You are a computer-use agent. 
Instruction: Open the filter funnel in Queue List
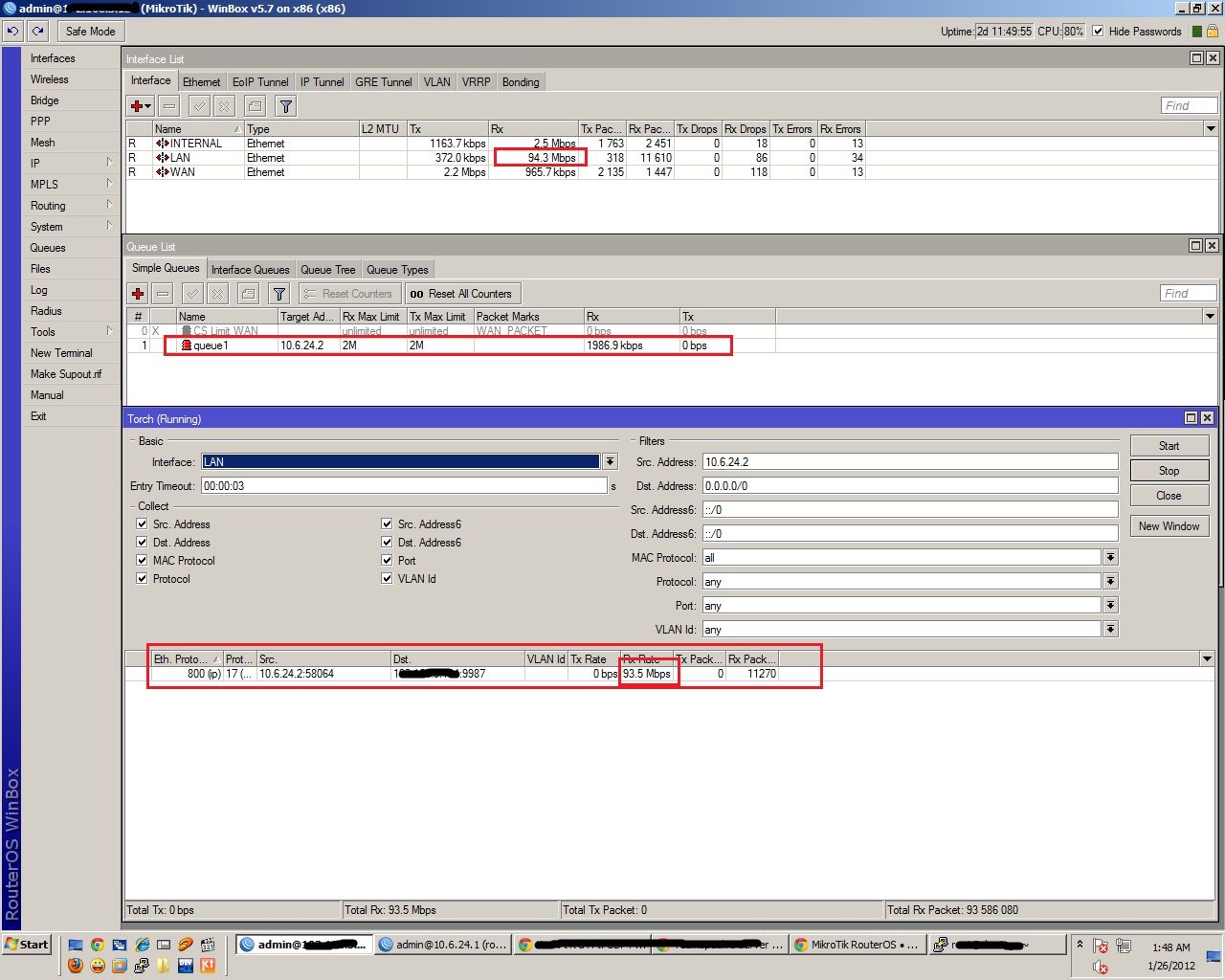[x=278, y=294]
